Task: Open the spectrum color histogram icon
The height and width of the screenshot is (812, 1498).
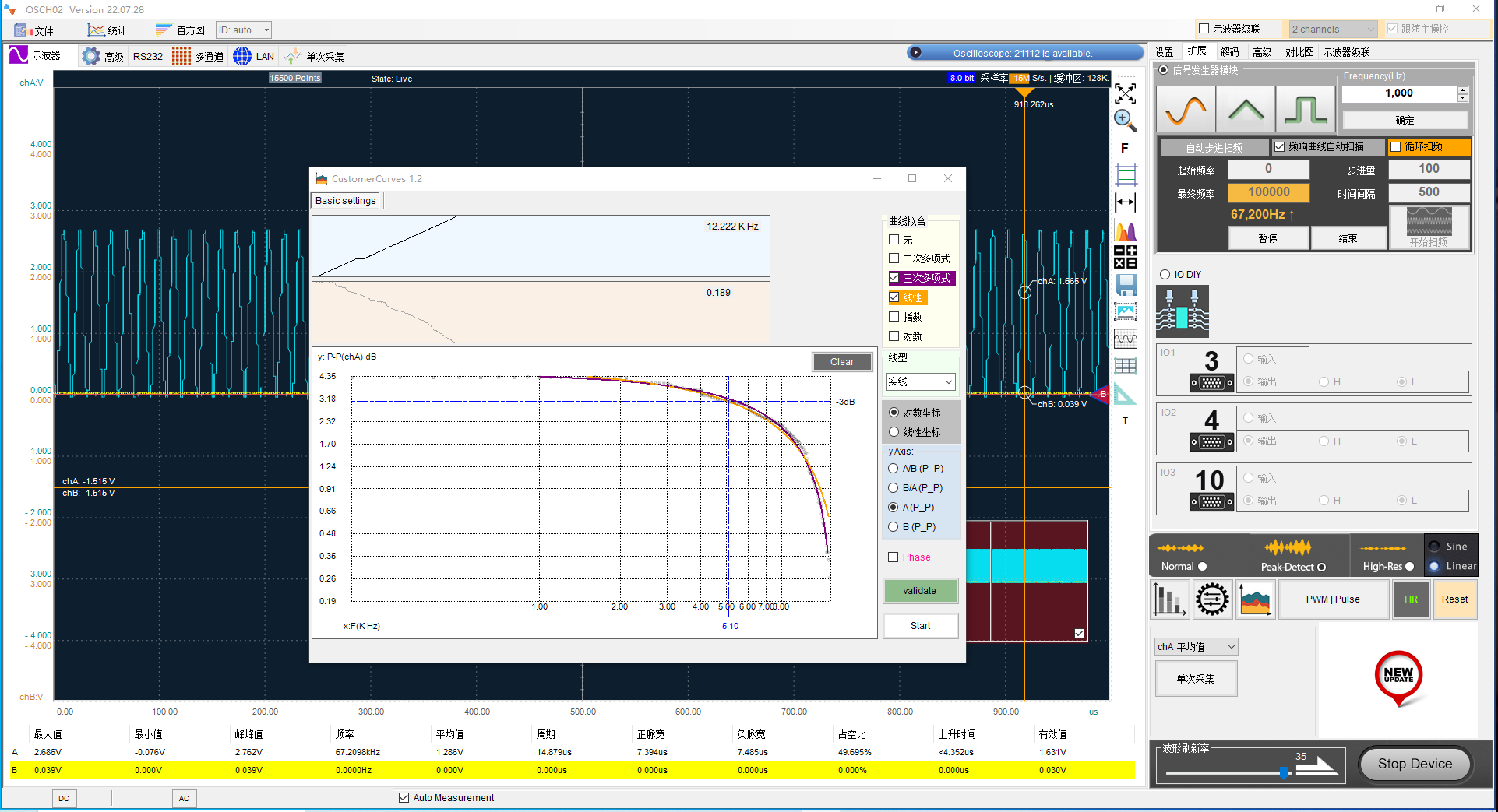Action: (1125, 230)
